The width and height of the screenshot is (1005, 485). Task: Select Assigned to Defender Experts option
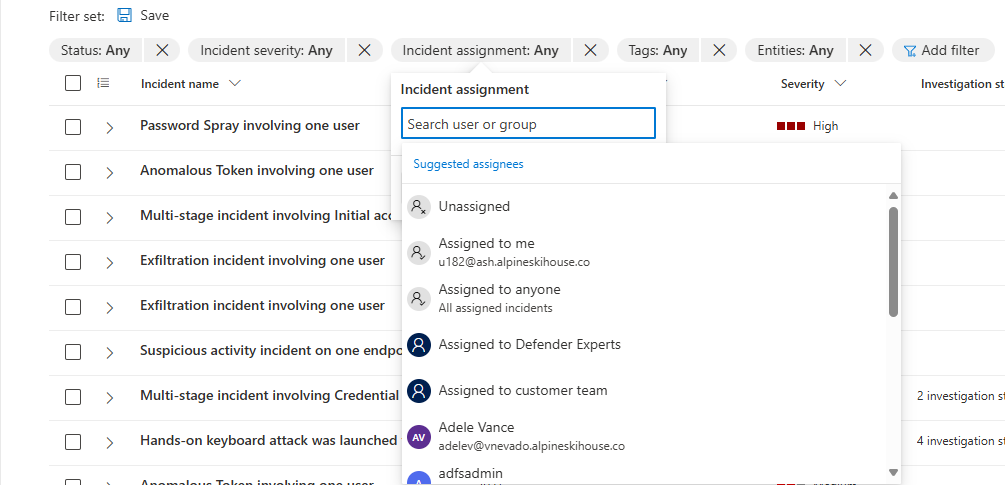pyautogui.click(x=529, y=345)
